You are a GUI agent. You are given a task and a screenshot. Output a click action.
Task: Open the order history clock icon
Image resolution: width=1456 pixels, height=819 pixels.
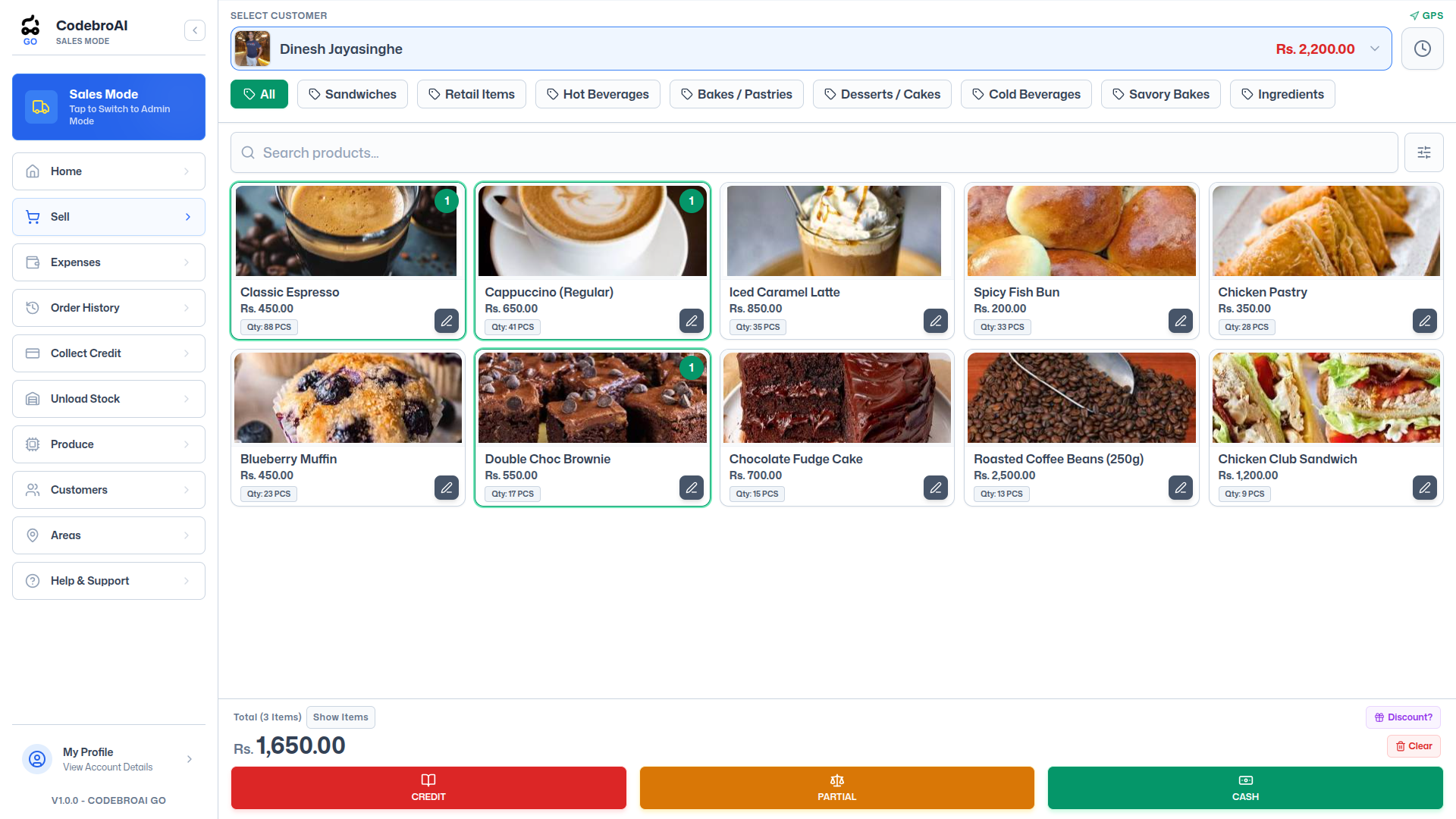[x=1422, y=49]
